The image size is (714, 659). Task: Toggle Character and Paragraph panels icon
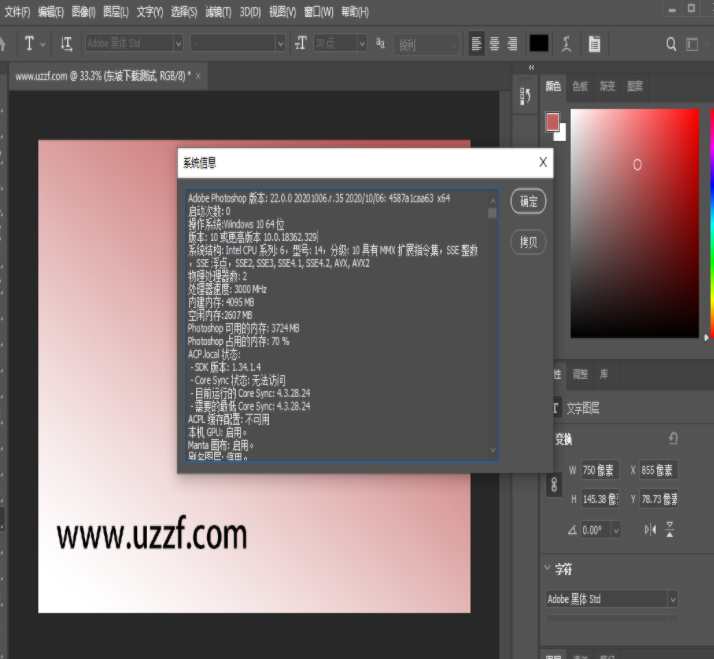tap(594, 44)
